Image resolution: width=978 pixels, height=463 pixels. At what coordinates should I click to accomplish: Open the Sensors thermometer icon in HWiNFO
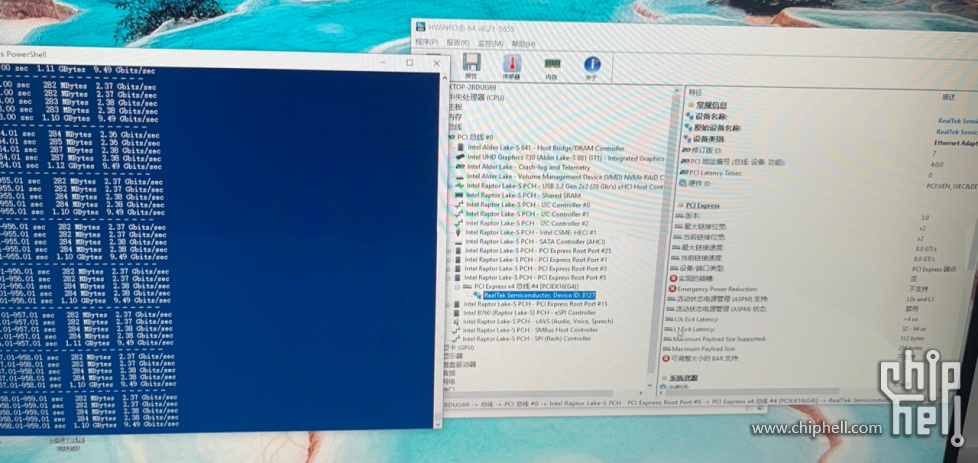click(x=511, y=64)
